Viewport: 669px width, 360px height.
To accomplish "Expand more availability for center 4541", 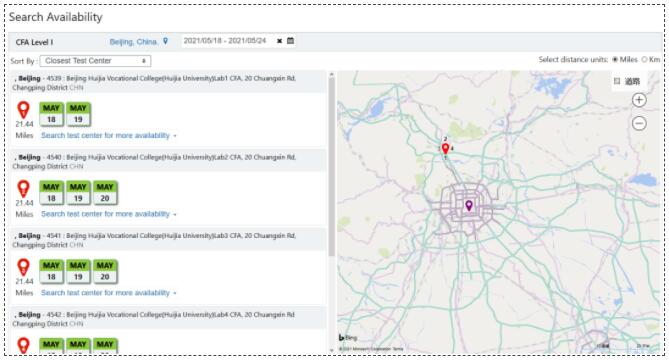I will 109,293.
